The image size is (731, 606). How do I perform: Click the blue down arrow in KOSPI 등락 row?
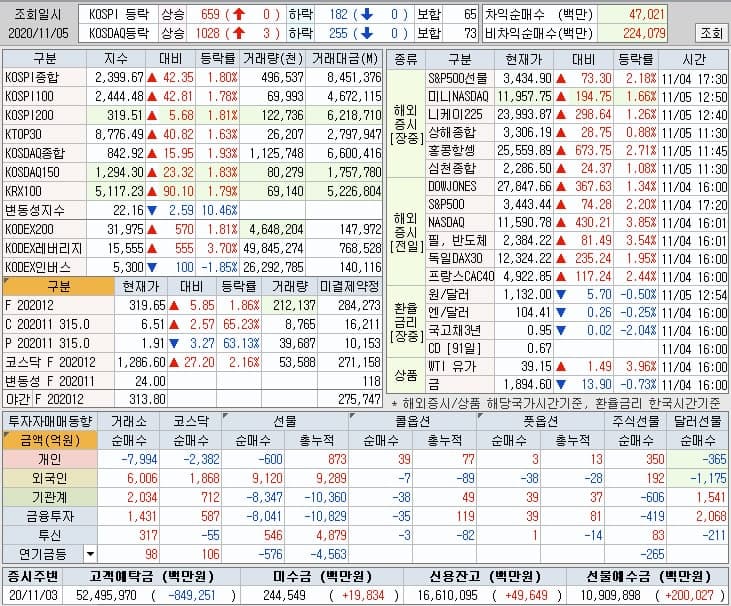(367, 14)
